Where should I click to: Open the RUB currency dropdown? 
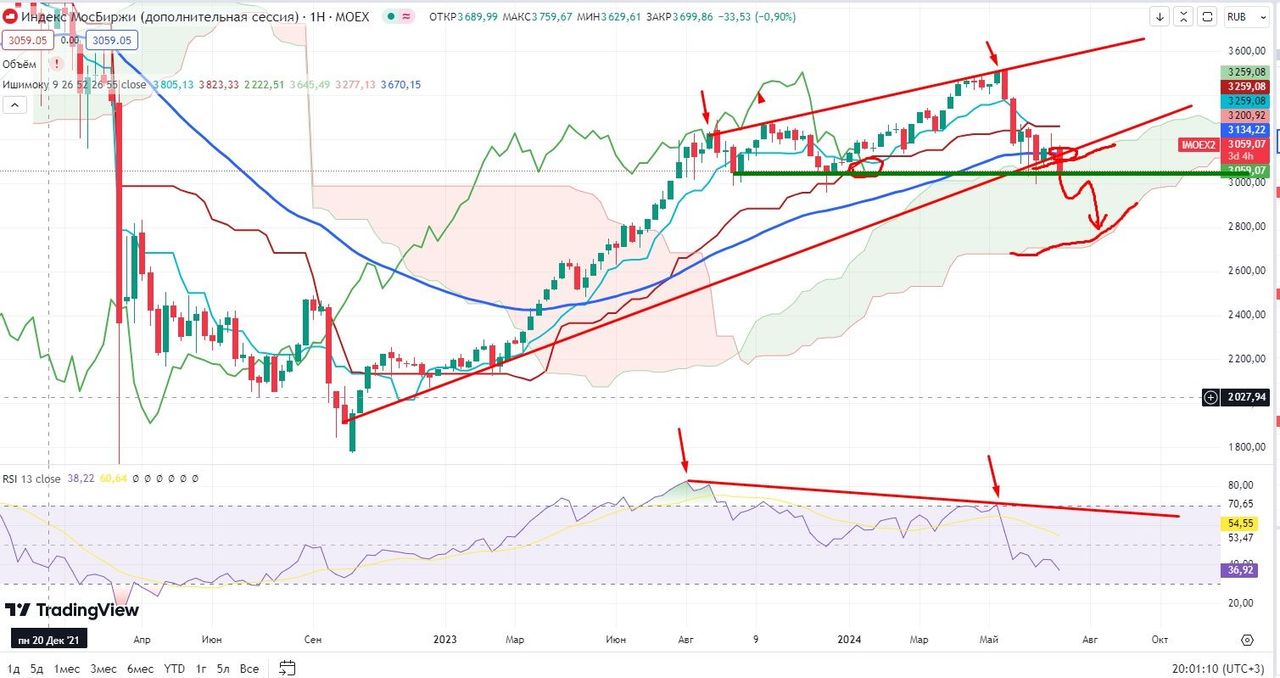[1242, 17]
